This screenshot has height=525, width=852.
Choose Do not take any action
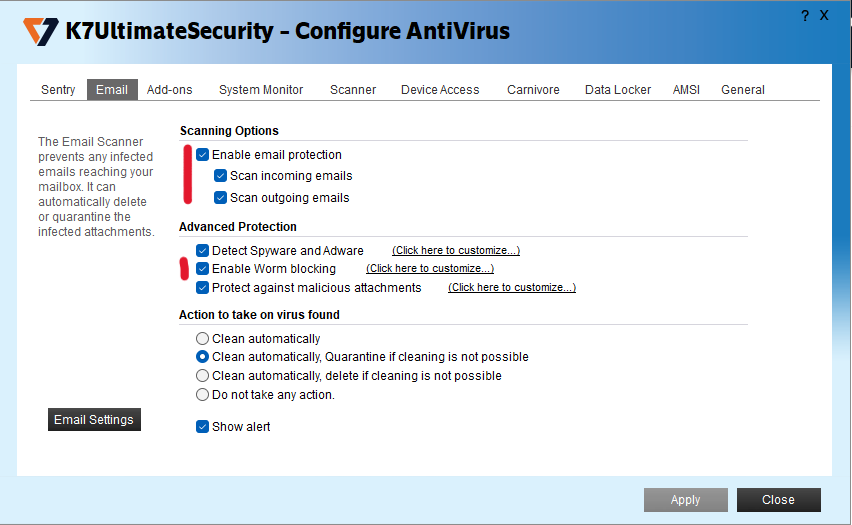tap(203, 395)
